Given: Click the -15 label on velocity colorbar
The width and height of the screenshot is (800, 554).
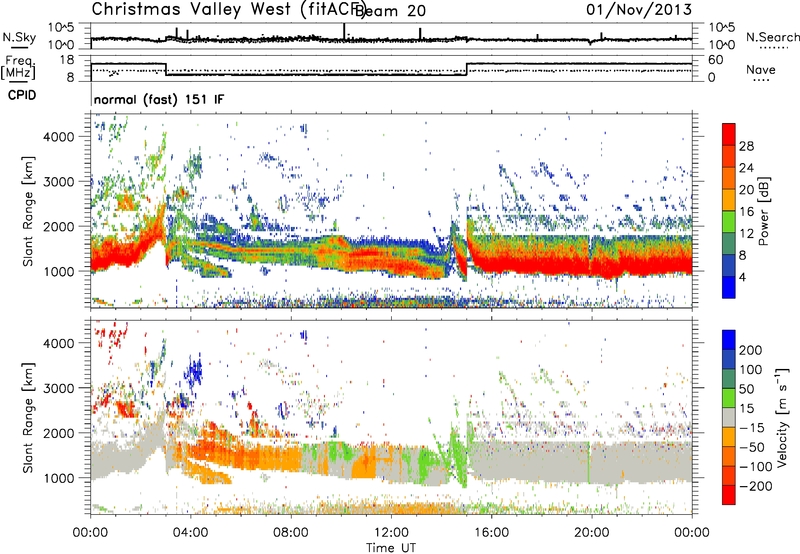Looking at the screenshot, I should (x=752, y=428).
